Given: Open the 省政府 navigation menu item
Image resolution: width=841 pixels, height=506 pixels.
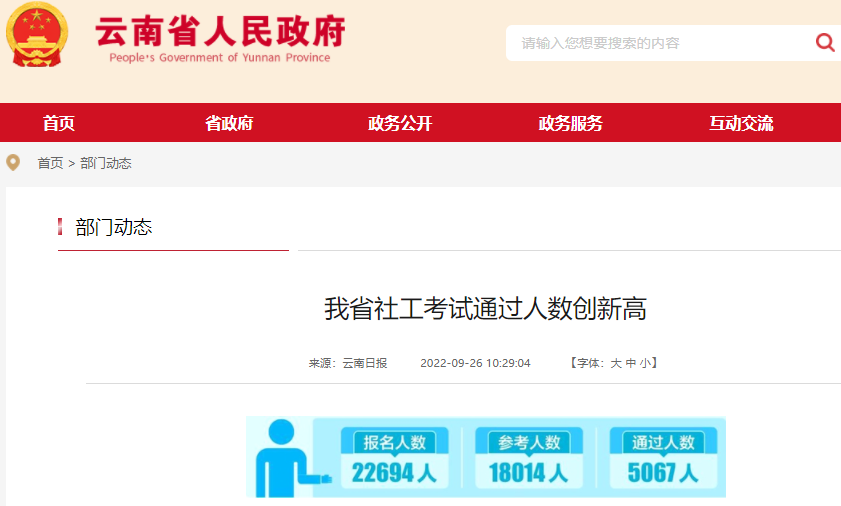Looking at the screenshot, I should pos(229,123).
